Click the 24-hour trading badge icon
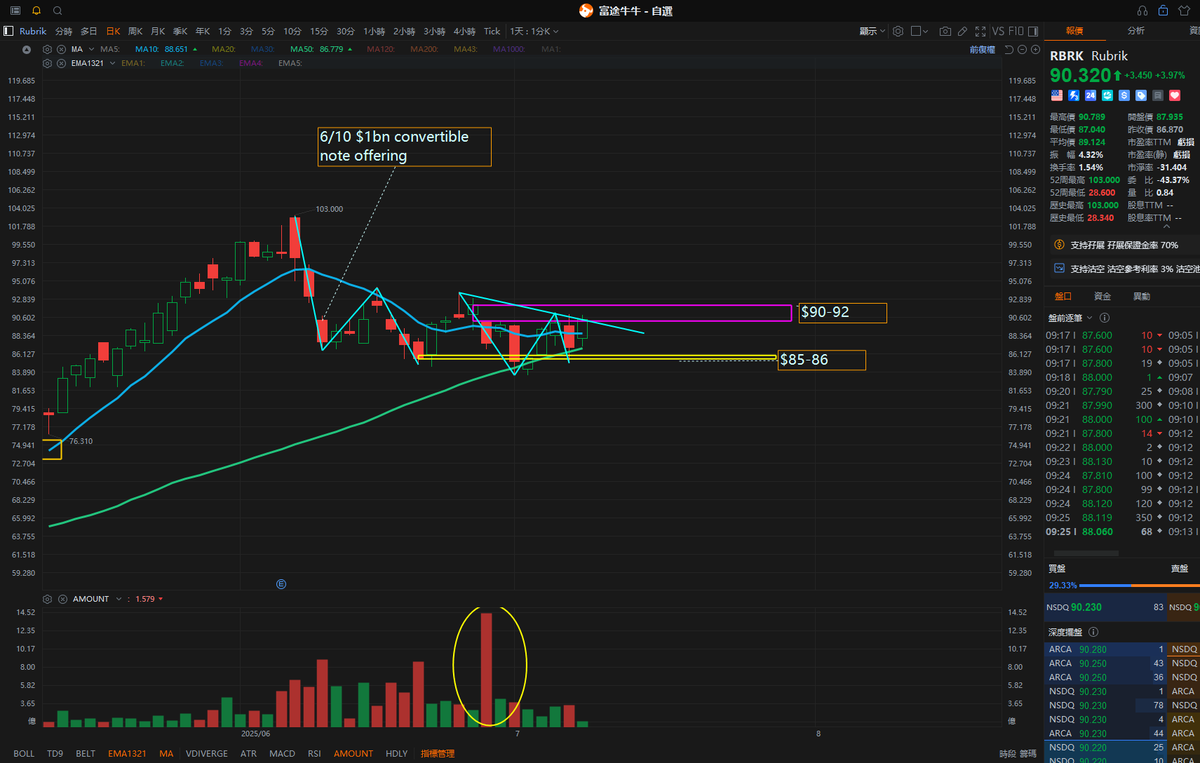The image size is (1200, 763). (x=1090, y=95)
